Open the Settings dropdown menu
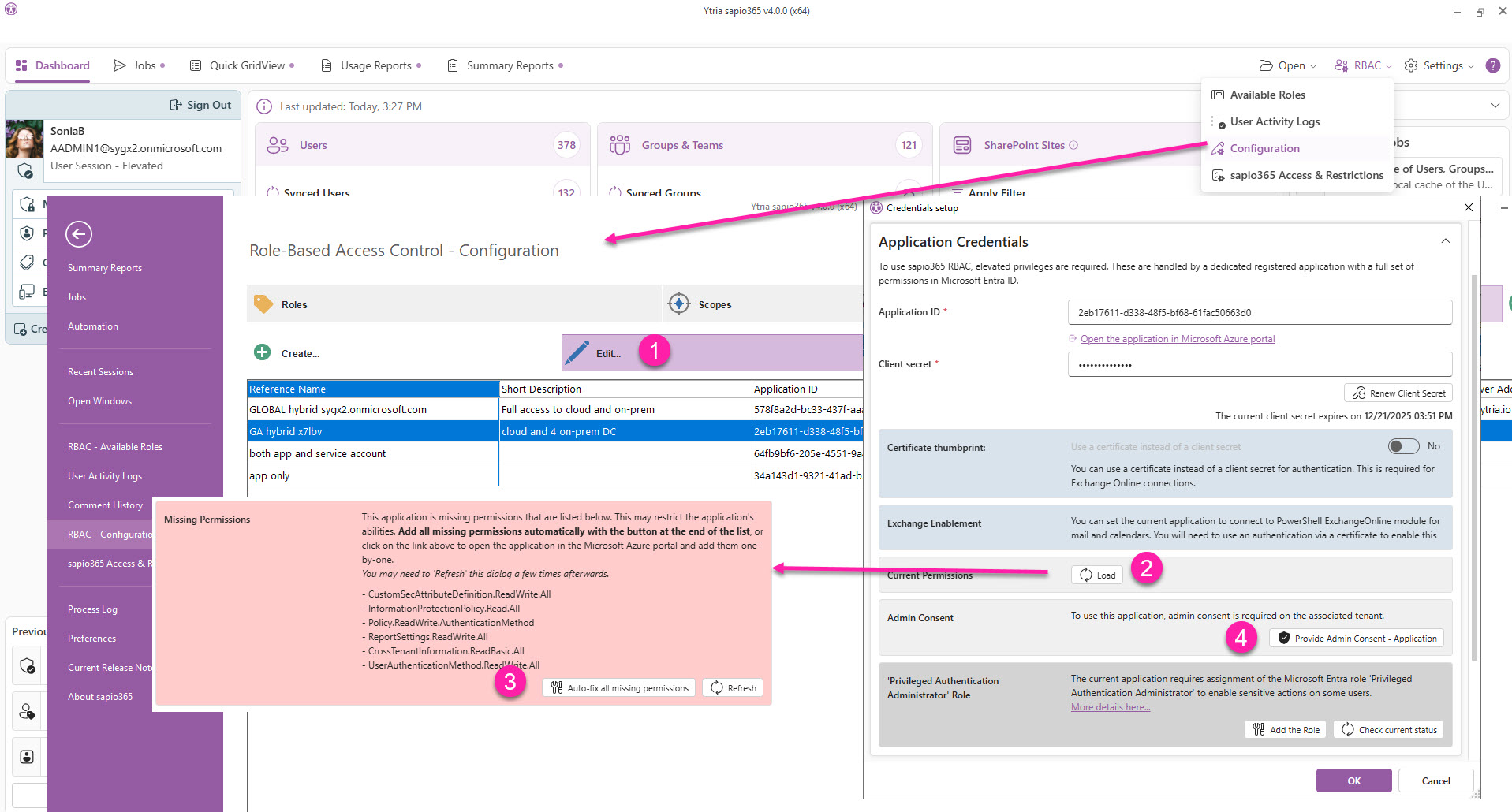Image resolution: width=1512 pixels, height=812 pixels. click(x=1439, y=65)
